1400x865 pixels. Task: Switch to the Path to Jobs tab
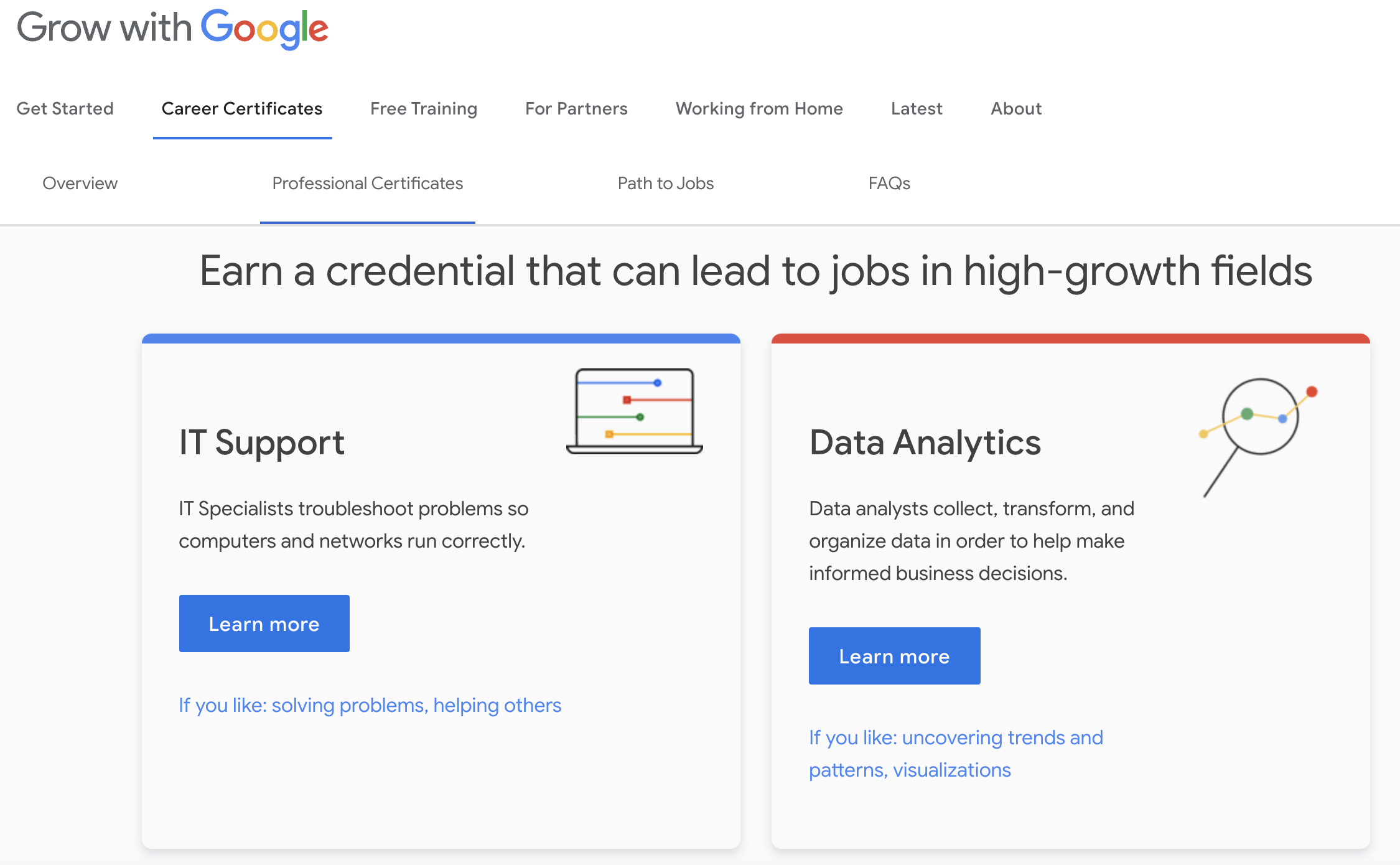666,183
